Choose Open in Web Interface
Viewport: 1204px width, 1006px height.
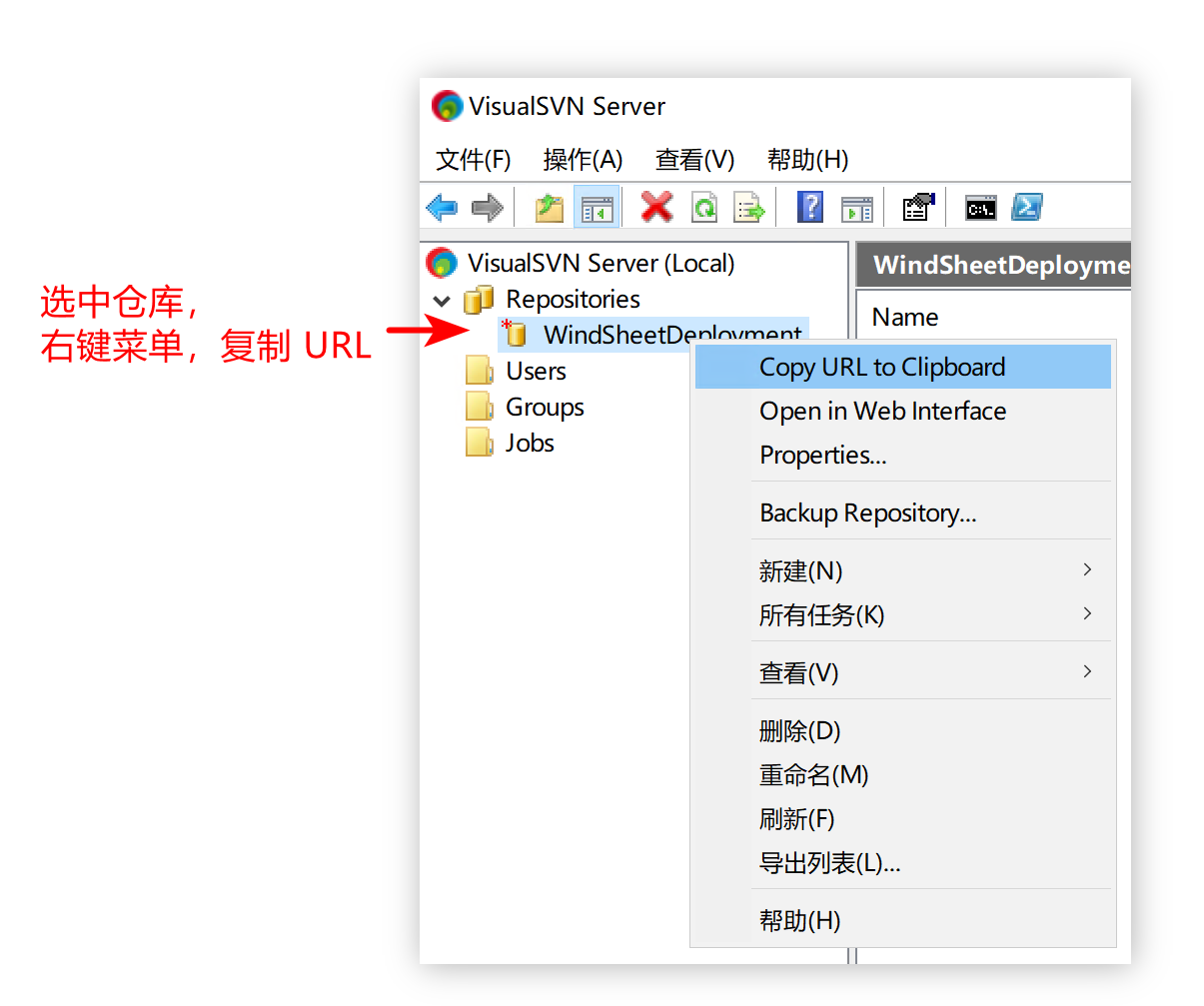click(x=903, y=411)
